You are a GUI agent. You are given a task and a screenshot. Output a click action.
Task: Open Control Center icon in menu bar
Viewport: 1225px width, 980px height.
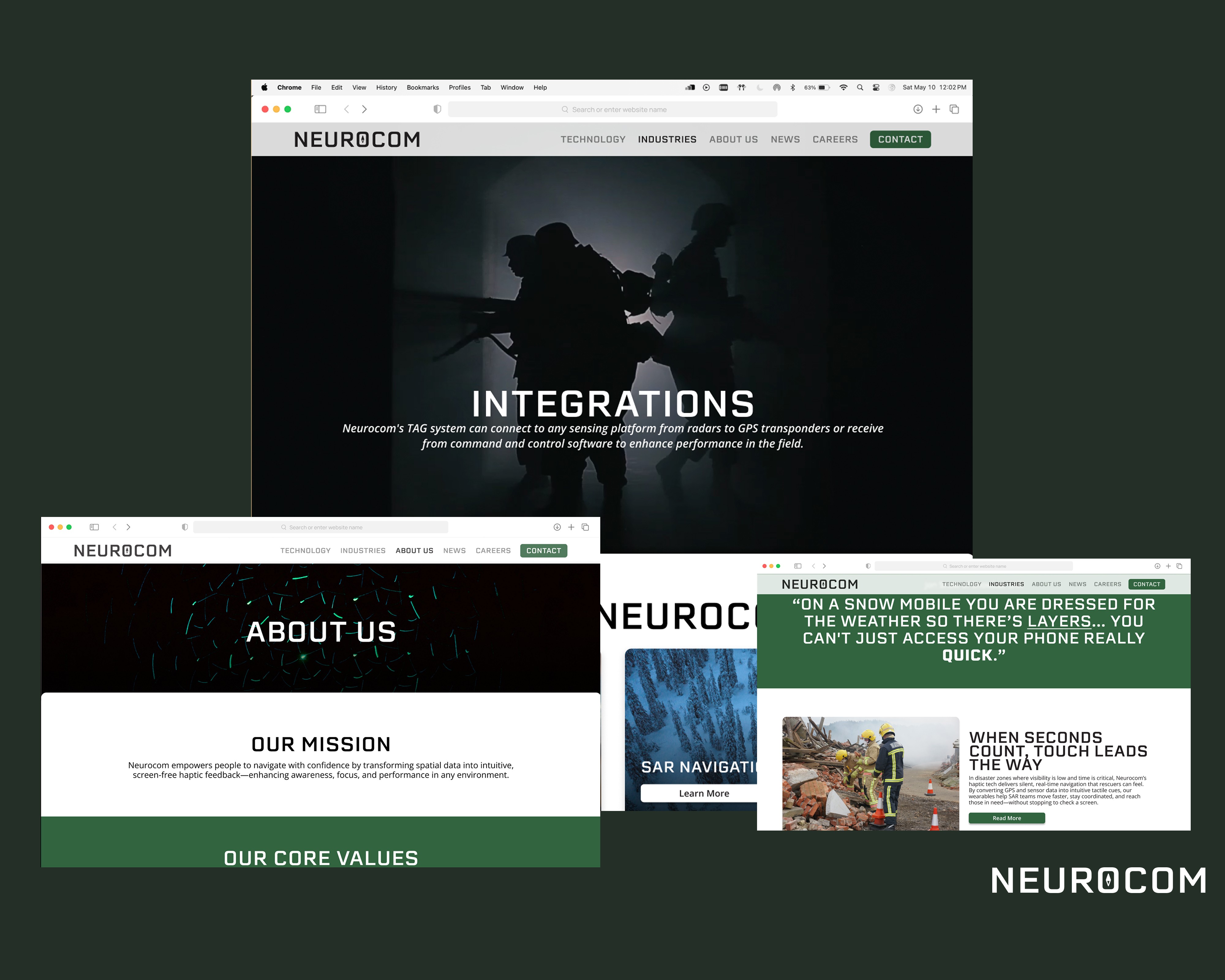pyautogui.click(x=876, y=88)
